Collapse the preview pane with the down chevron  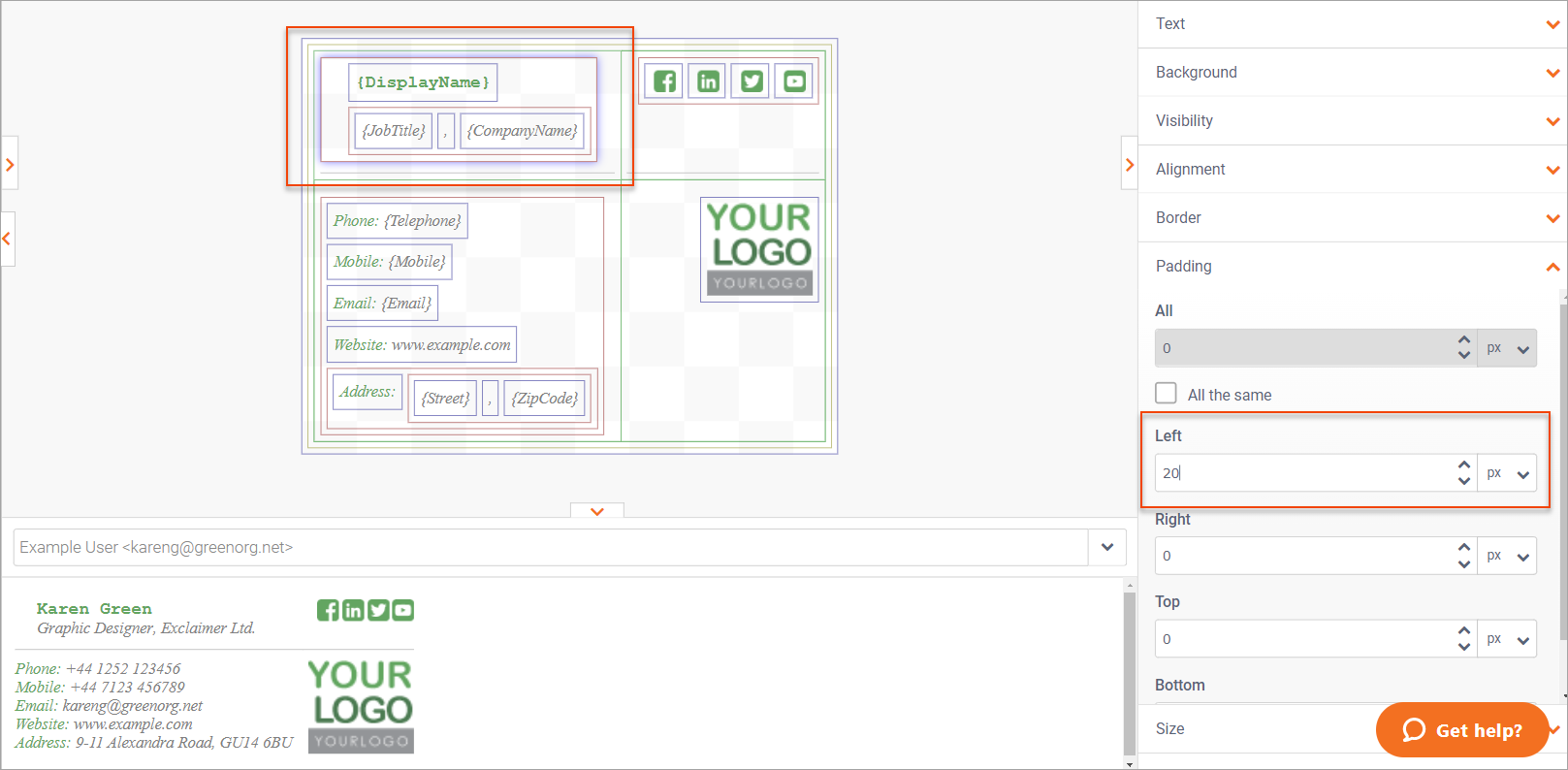(x=597, y=511)
